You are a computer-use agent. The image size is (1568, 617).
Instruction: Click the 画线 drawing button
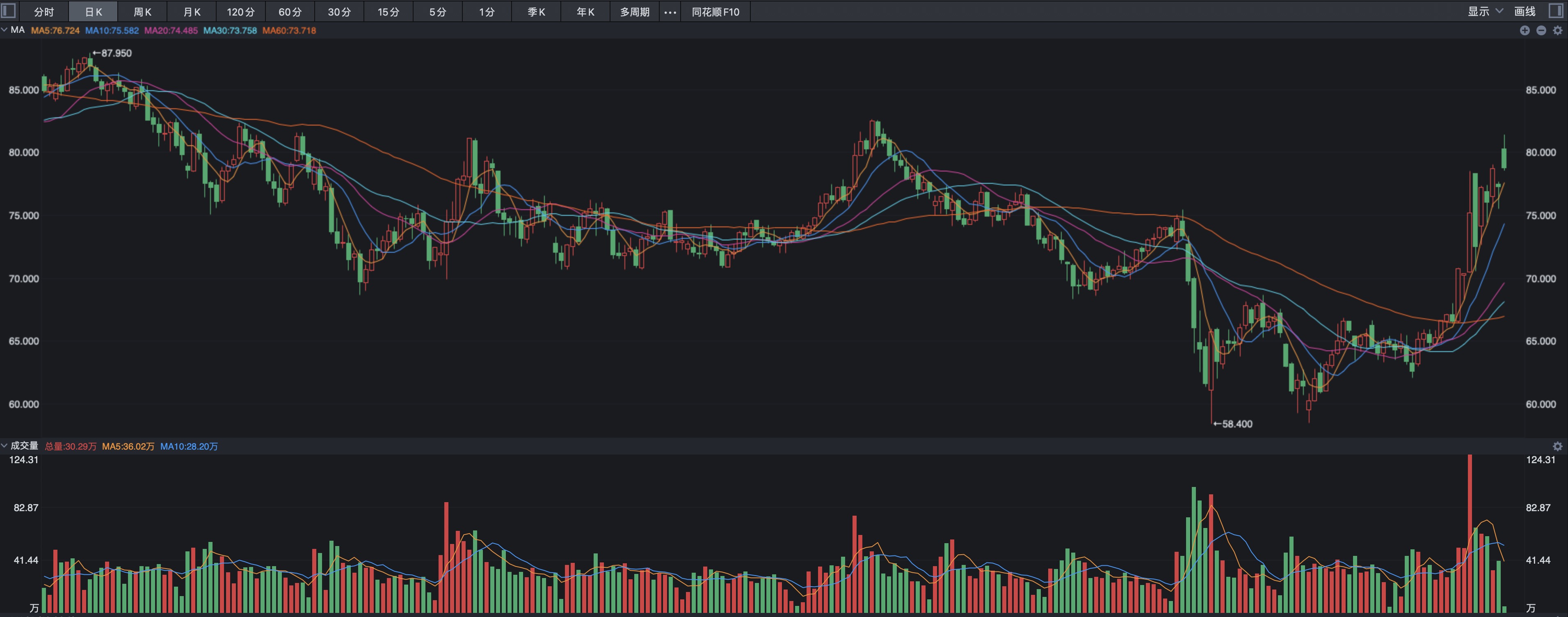pos(1525,11)
